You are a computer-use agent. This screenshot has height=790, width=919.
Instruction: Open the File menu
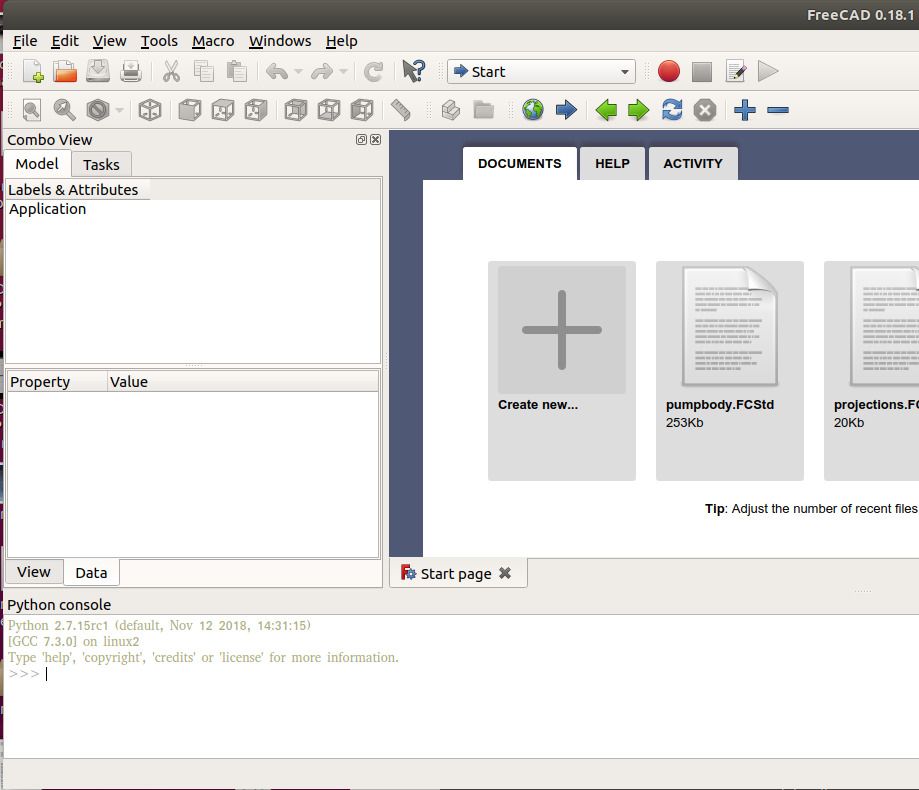coord(25,41)
